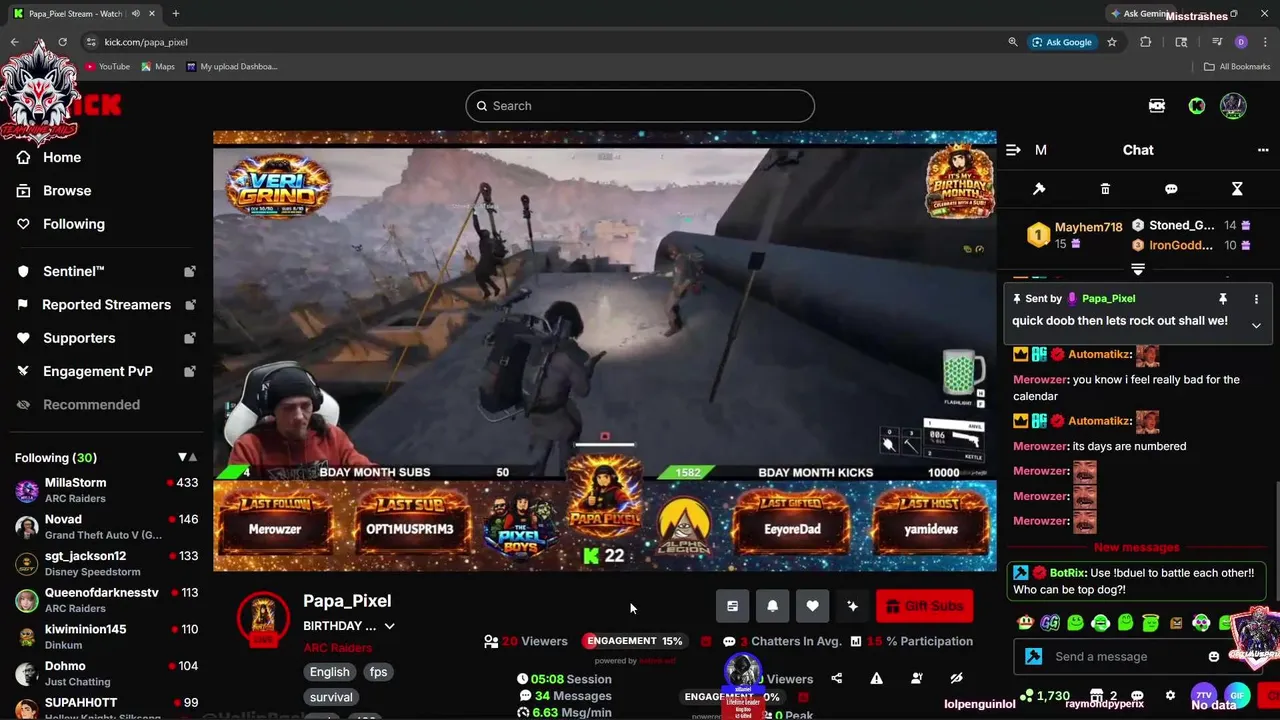This screenshot has width=1280, height=720.
Task: Focus the Kick Search field
Action: pyautogui.click(x=640, y=106)
